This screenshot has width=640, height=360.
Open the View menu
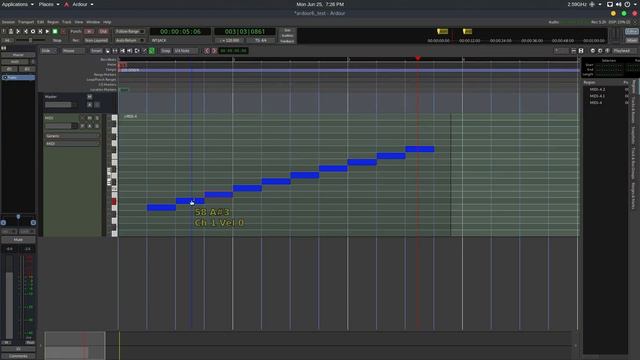click(x=79, y=22)
